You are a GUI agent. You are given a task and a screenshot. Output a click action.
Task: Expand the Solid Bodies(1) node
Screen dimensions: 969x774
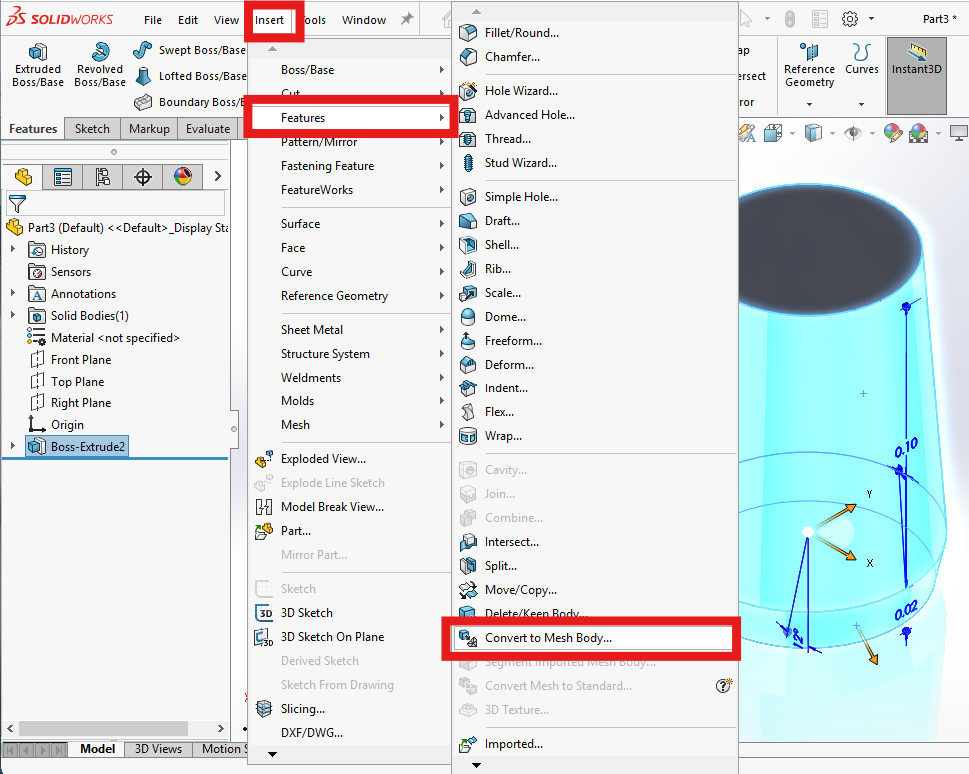[13, 315]
